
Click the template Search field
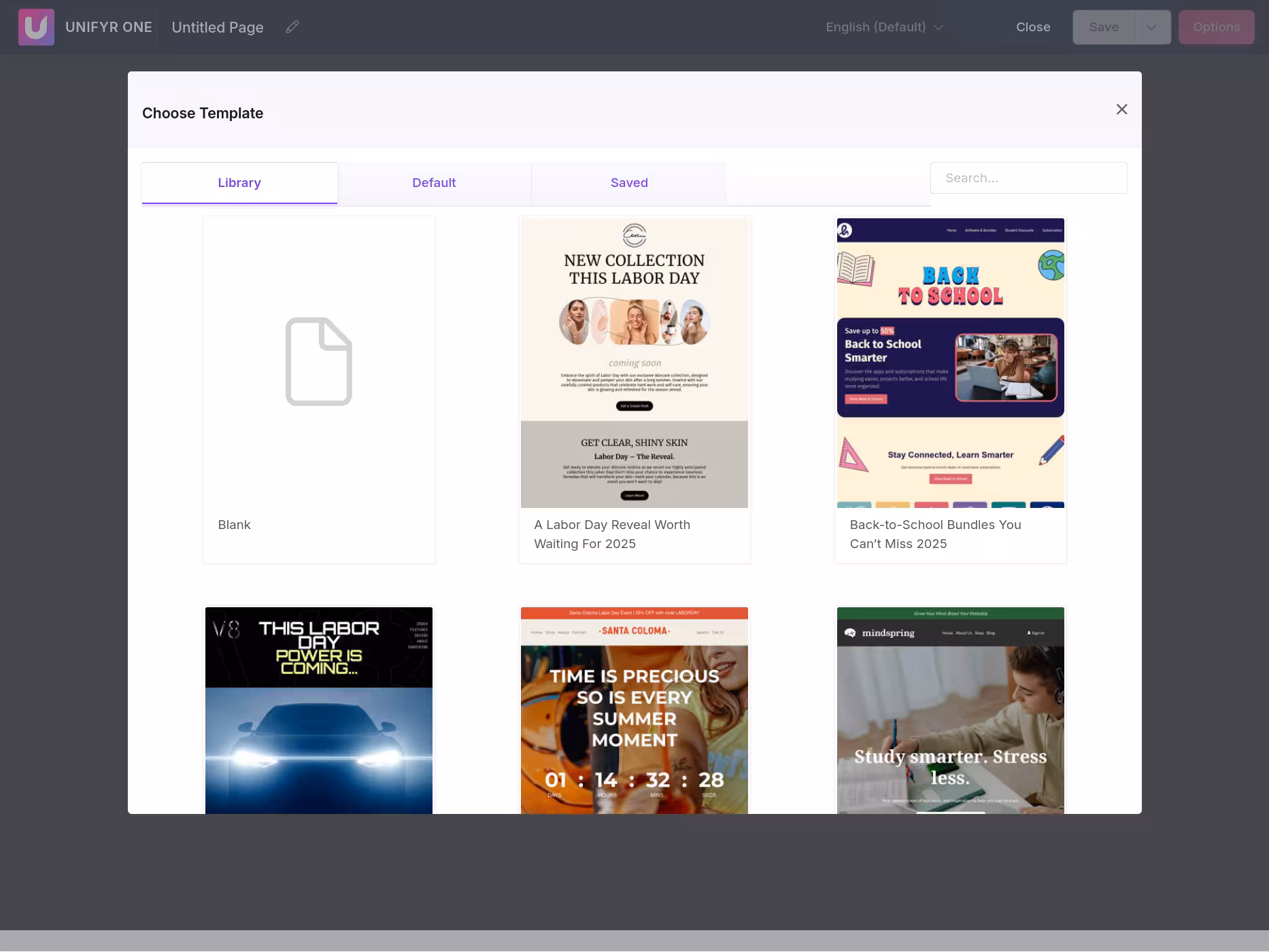[1028, 177]
